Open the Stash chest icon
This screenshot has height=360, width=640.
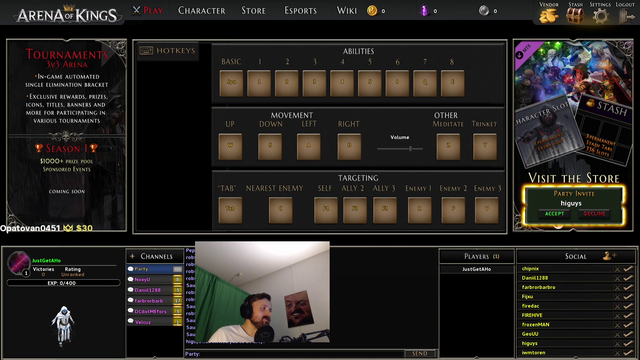point(575,16)
